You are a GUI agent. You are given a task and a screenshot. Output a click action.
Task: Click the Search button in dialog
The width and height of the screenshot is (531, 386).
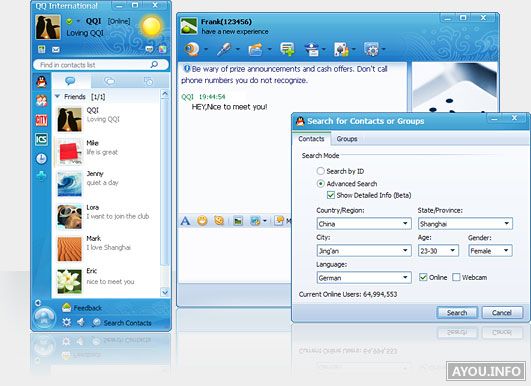pos(457,313)
